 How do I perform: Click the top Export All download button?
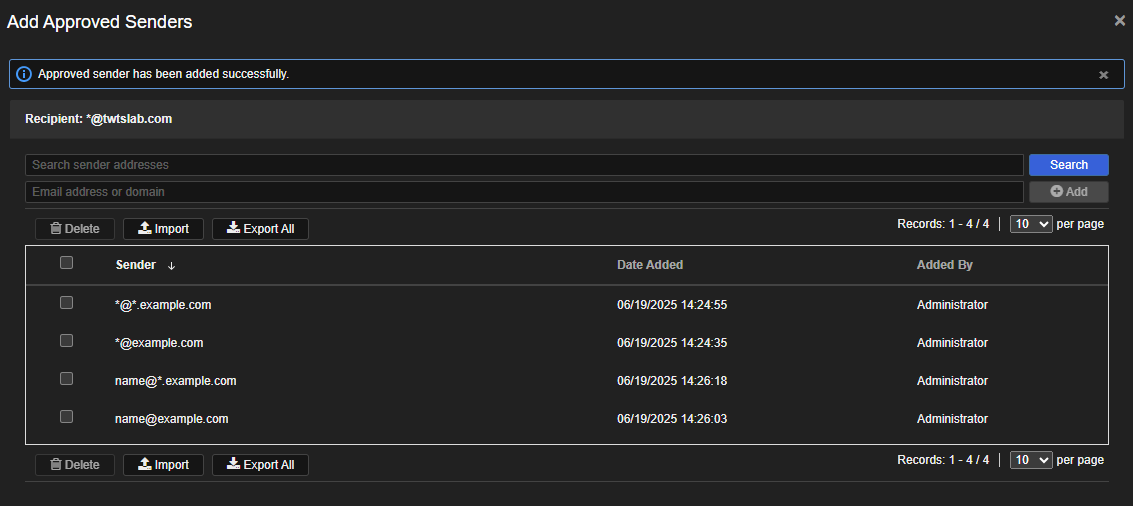(260, 229)
